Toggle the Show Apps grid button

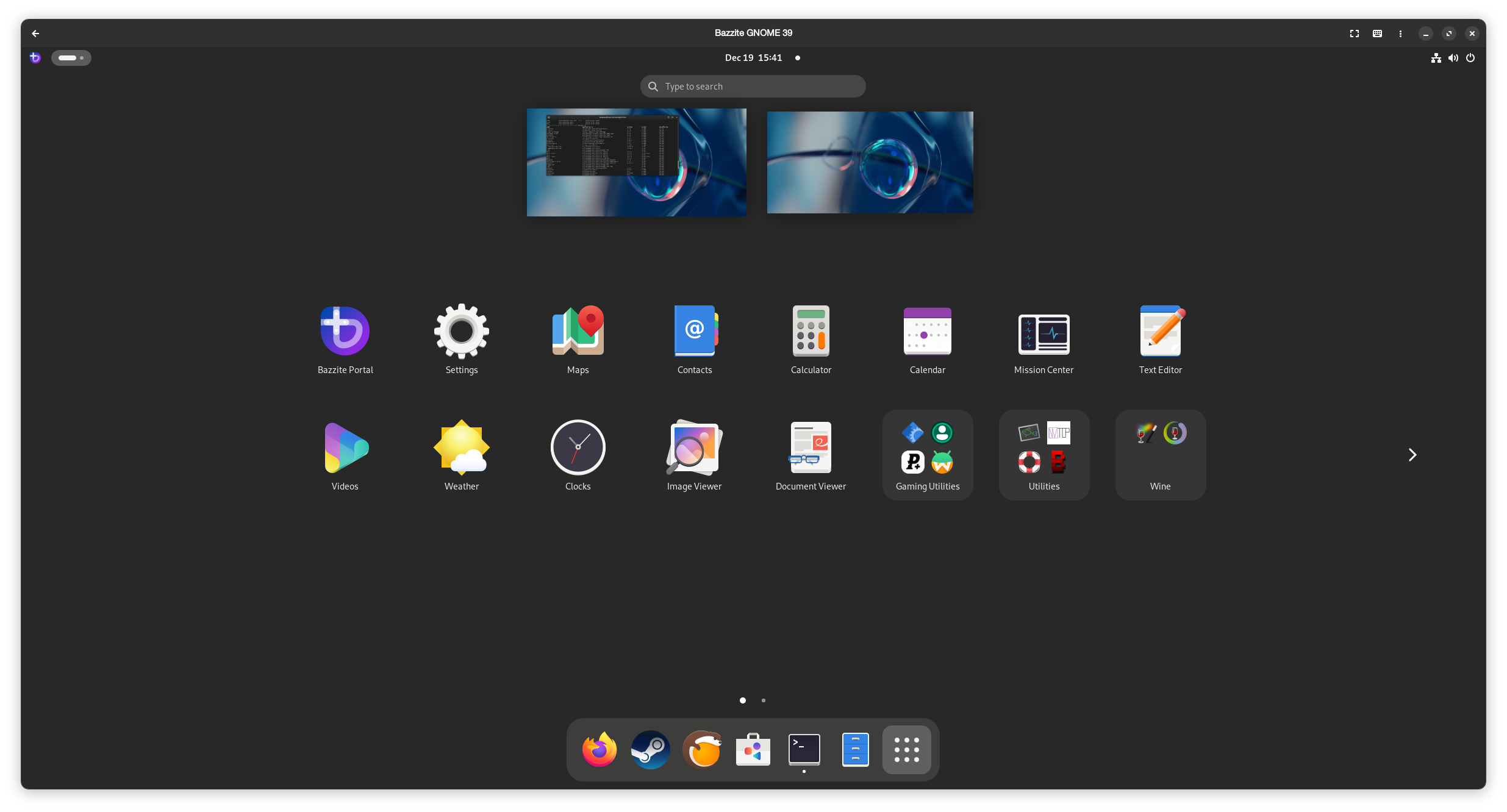(x=906, y=749)
